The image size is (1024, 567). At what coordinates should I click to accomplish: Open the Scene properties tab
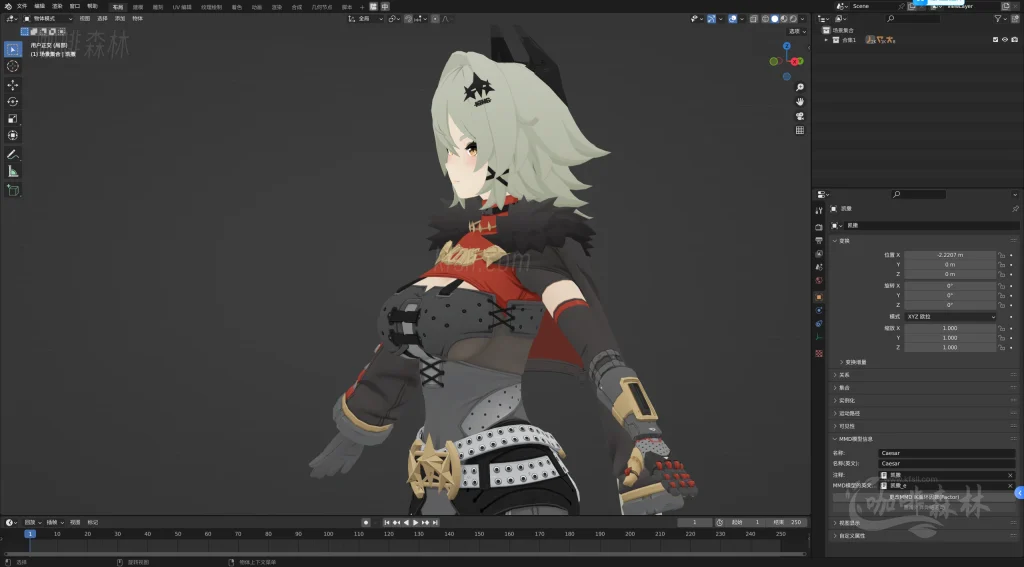pos(819,267)
